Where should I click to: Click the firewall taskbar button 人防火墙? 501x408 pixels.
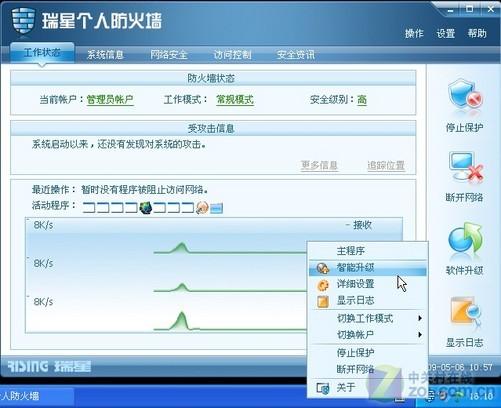37,396
